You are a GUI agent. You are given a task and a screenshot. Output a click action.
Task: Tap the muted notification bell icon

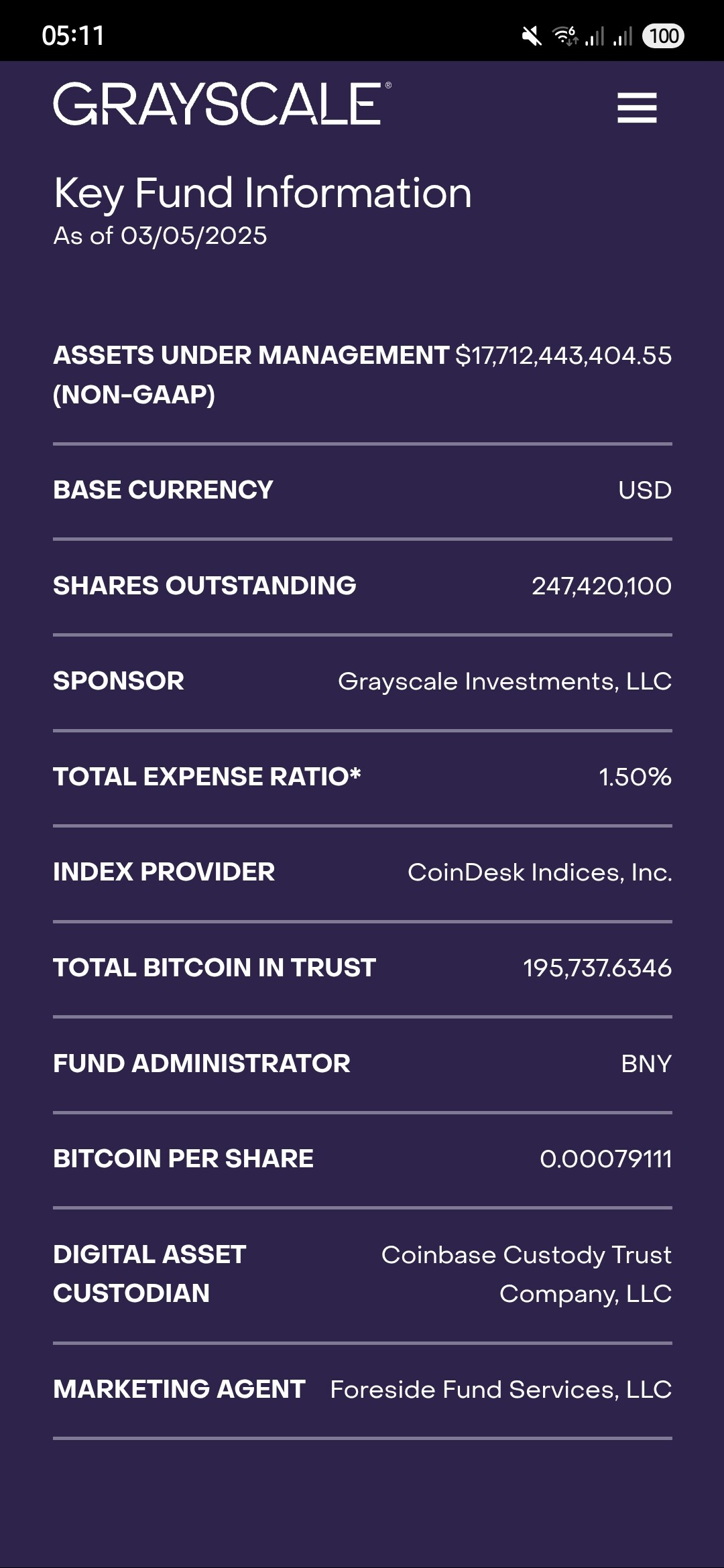(x=532, y=36)
